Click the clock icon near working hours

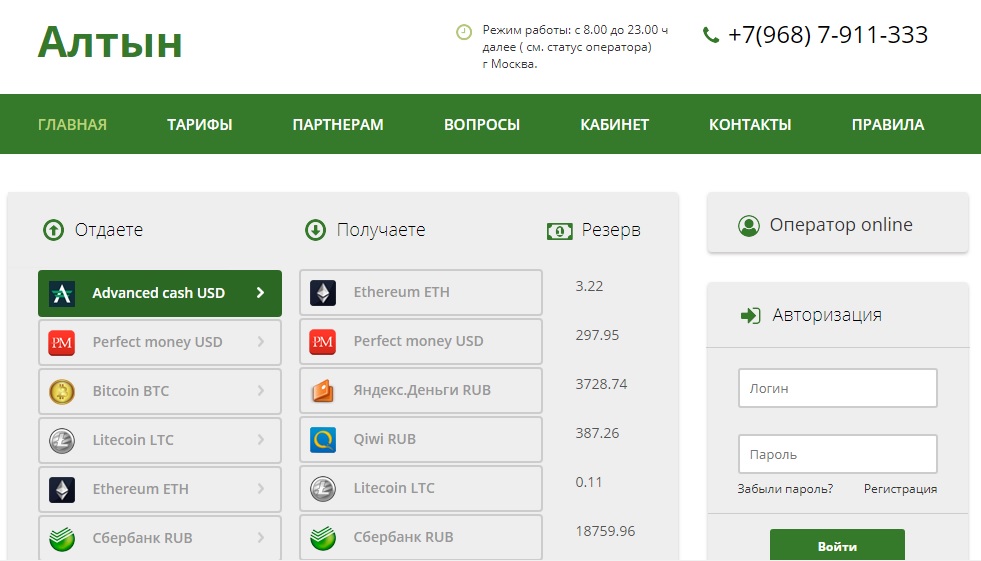(464, 32)
